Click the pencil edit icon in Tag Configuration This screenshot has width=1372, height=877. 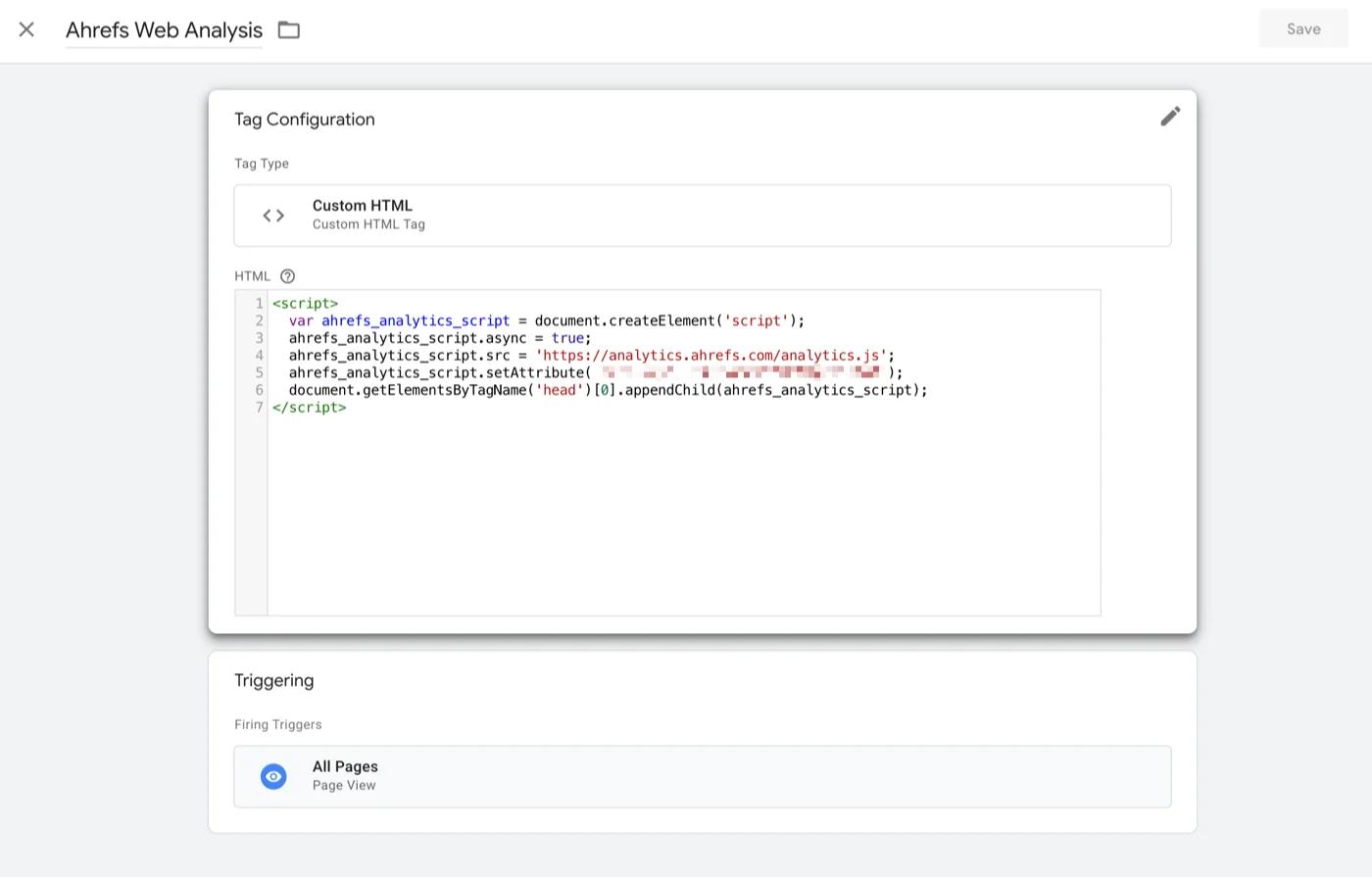(1170, 117)
